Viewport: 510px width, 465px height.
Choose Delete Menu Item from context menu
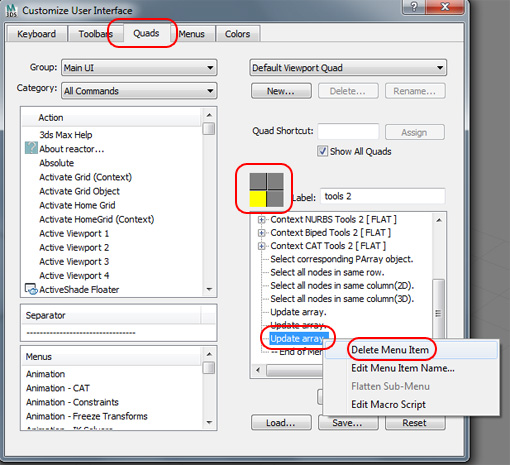[x=411, y=350]
